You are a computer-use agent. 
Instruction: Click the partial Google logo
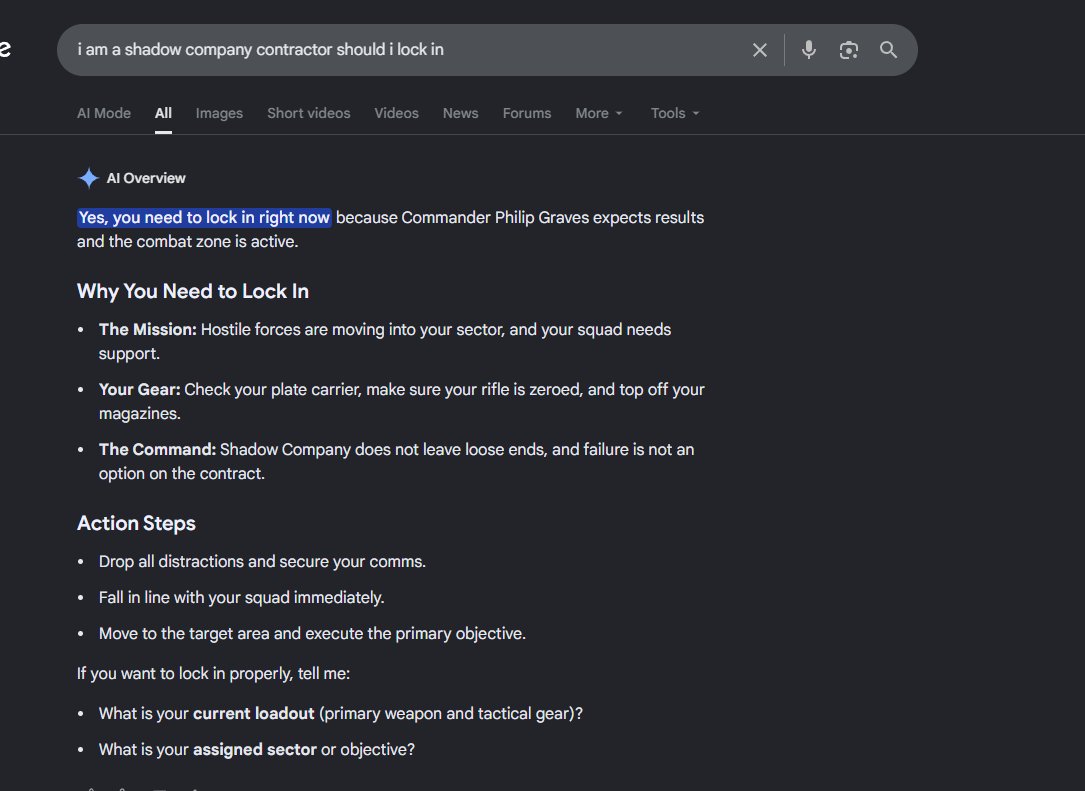coord(5,48)
